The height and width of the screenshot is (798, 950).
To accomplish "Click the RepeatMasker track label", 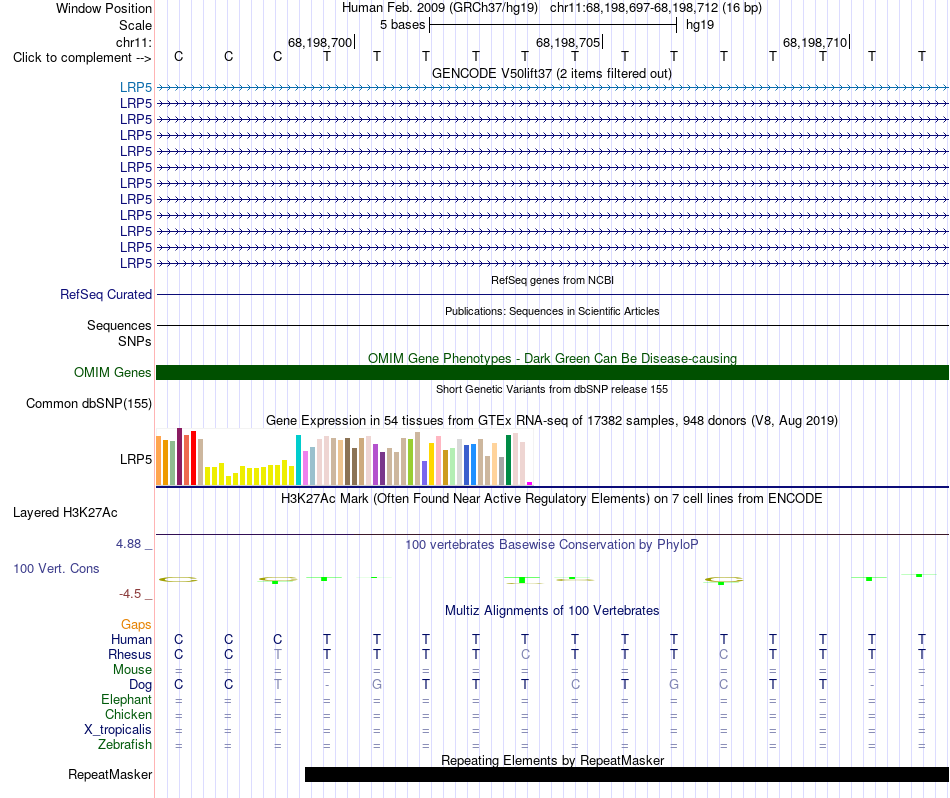I will 110,774.
